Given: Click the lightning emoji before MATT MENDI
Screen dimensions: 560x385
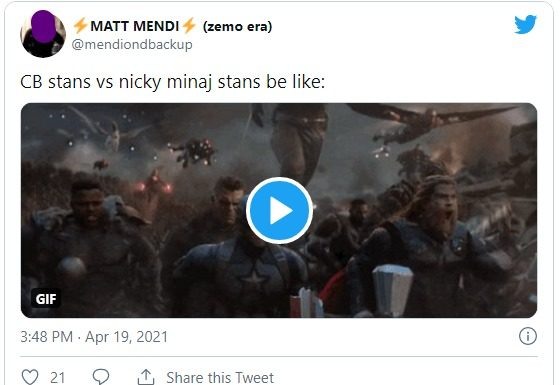Looking at the screenshot, I should point(80,26).
